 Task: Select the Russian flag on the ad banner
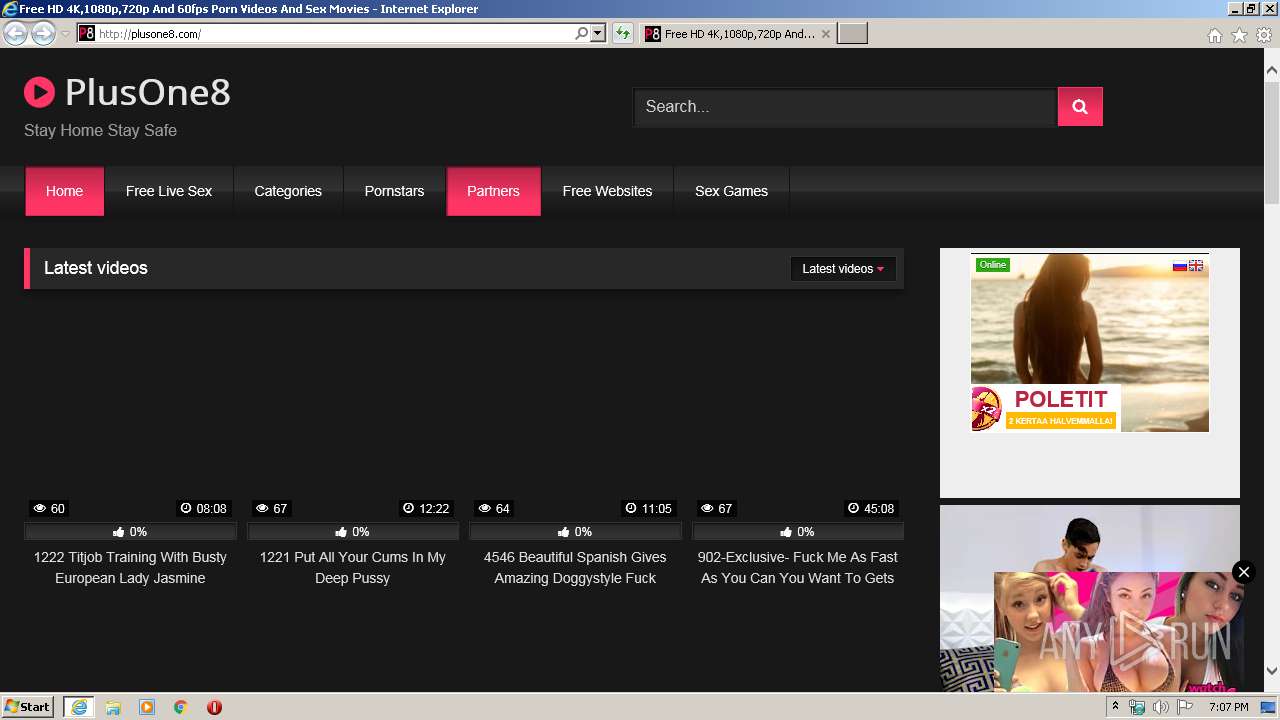point(1180,266)
